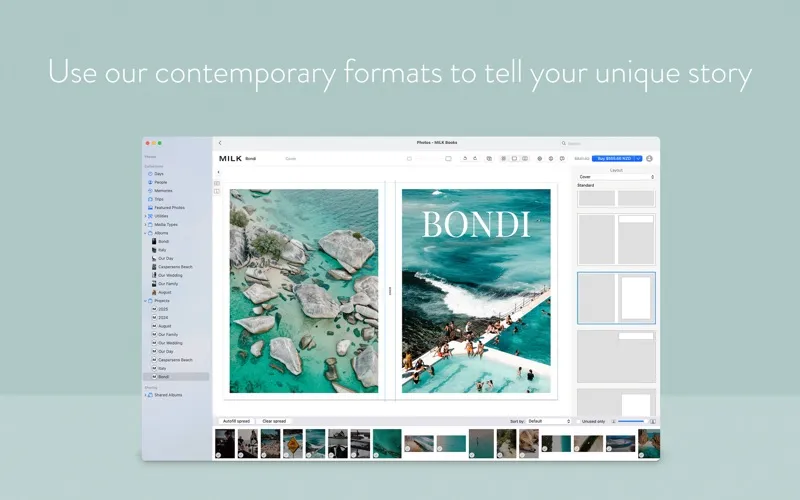800x500 pixels.
Task: Open the Our Family album under Albums
Action: 168,284
